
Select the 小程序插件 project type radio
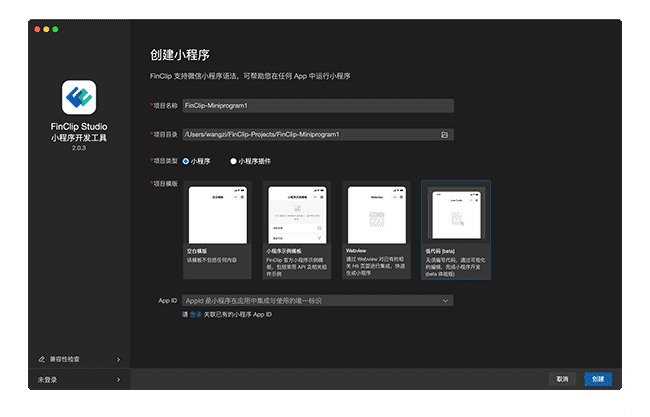coord(233,161)
